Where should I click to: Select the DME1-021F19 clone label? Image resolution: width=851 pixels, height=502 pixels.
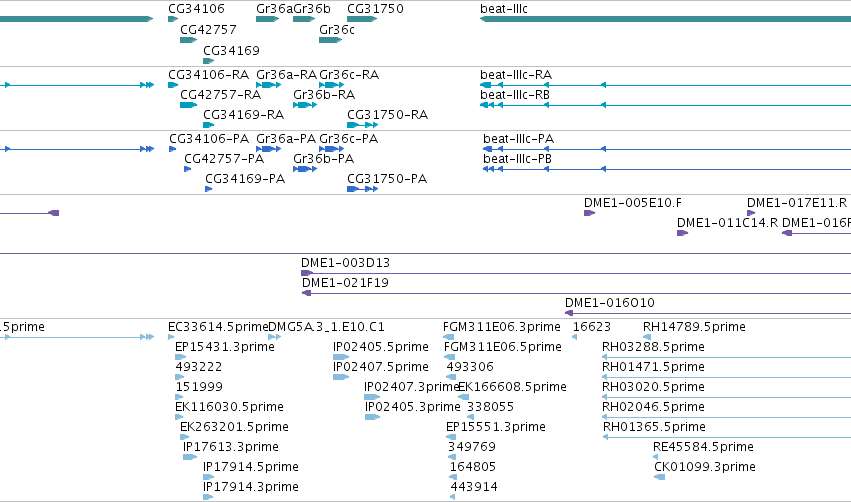[345, 283]
